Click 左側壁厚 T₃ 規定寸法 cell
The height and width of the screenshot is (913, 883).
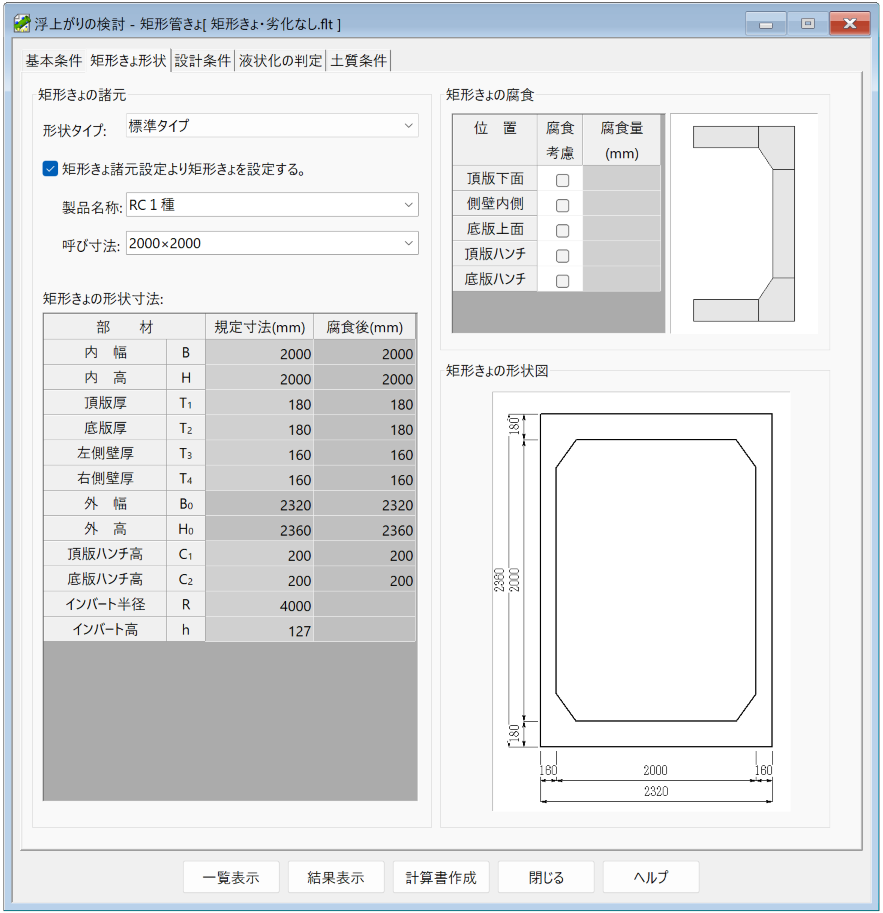pyautogui.click(x=259, y=454)
